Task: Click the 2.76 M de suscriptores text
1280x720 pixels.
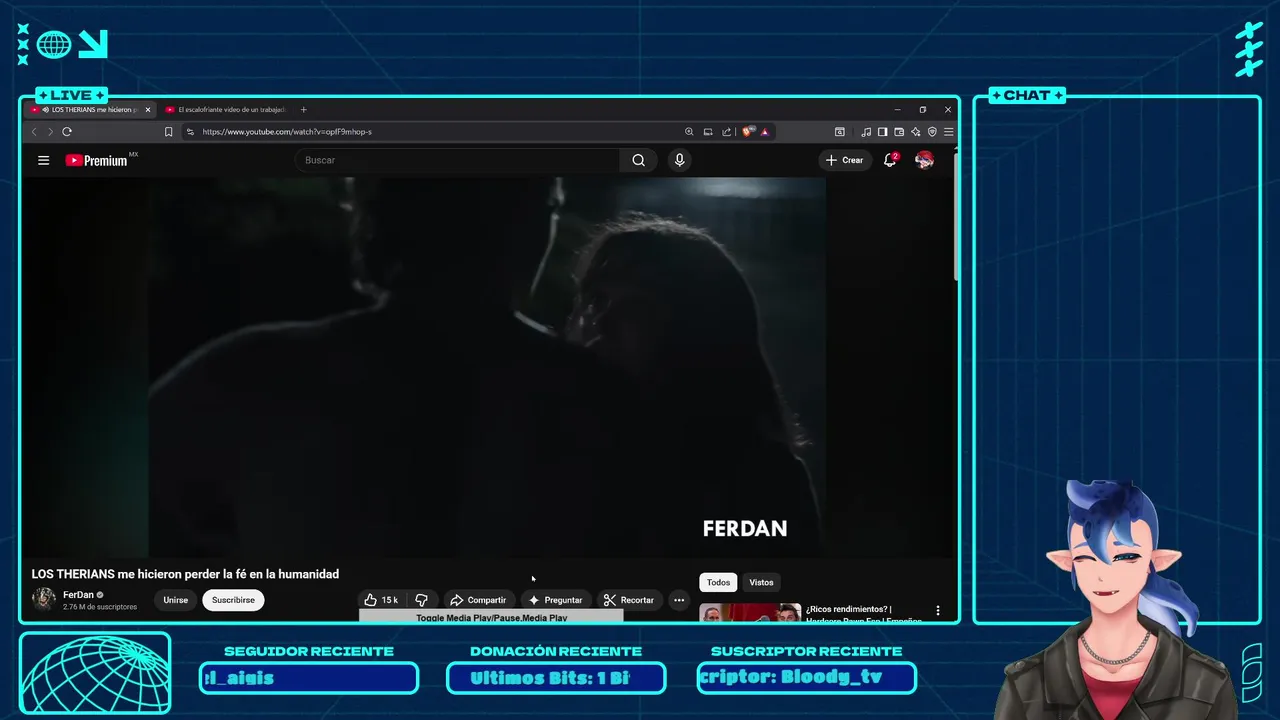Action: [100, 607]
